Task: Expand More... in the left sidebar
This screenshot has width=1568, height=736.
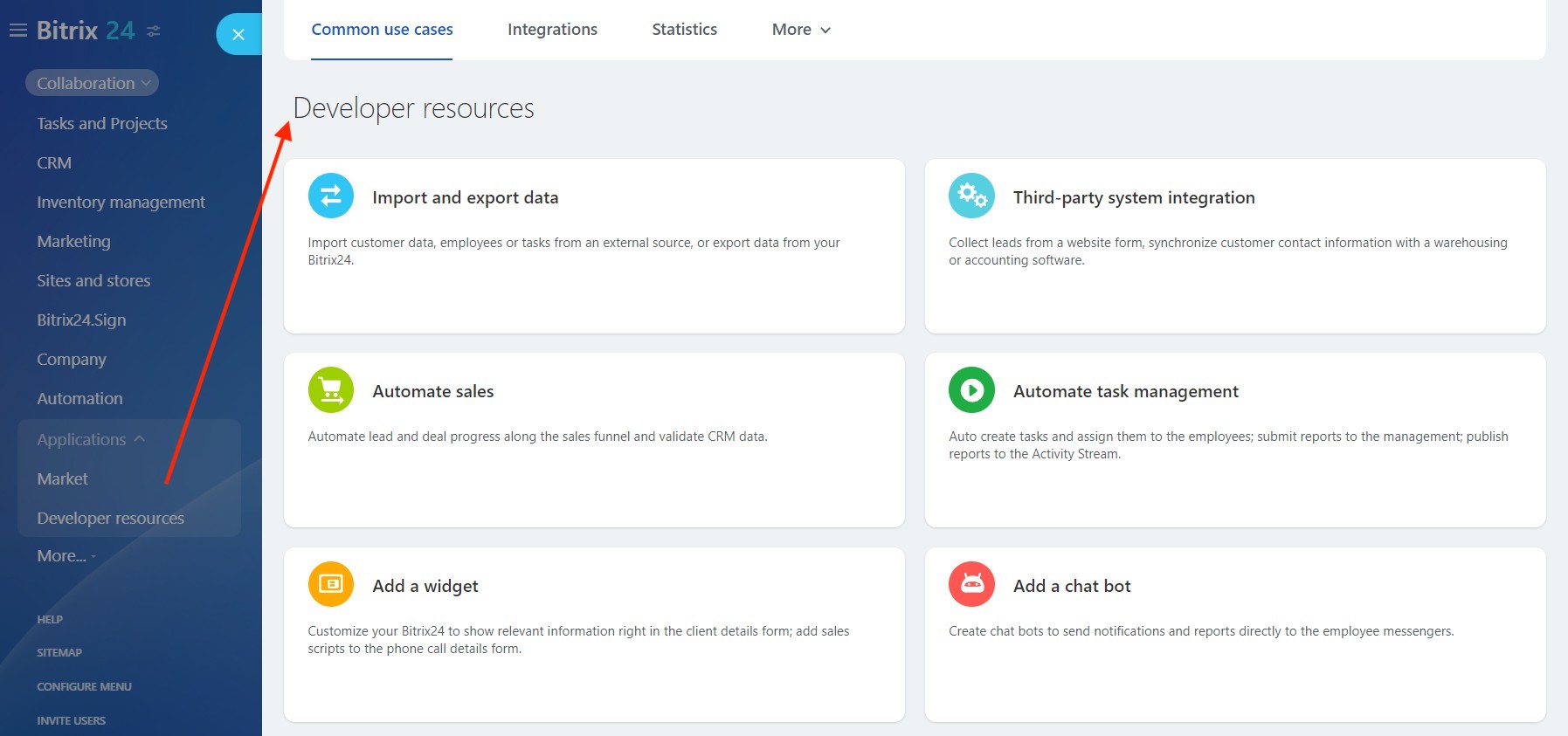Action: pyautogui.click(x=66, y=555)
